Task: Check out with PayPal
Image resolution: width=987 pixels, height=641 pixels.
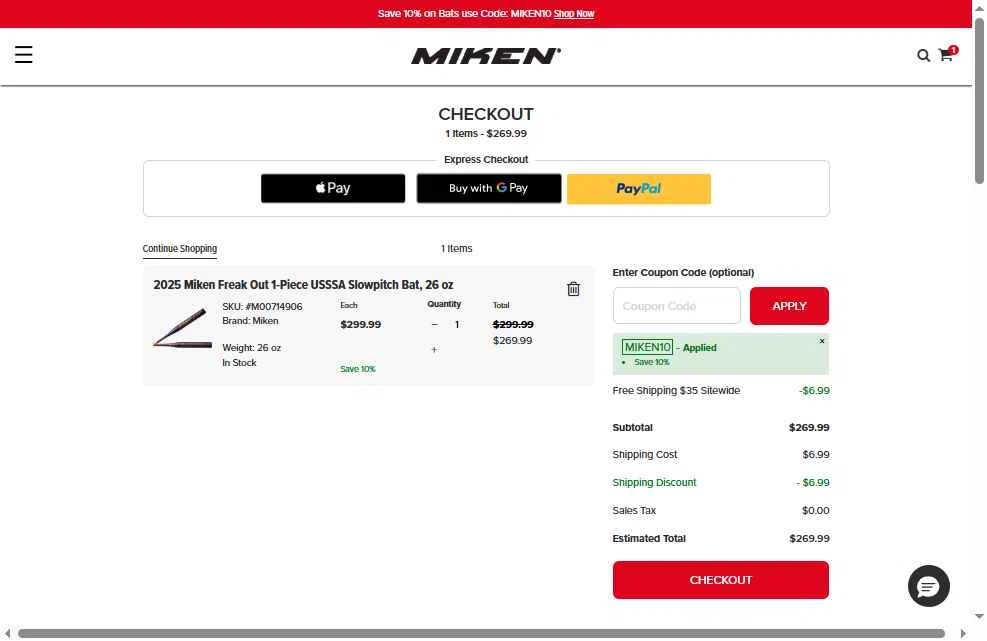Action: (638, 189)
